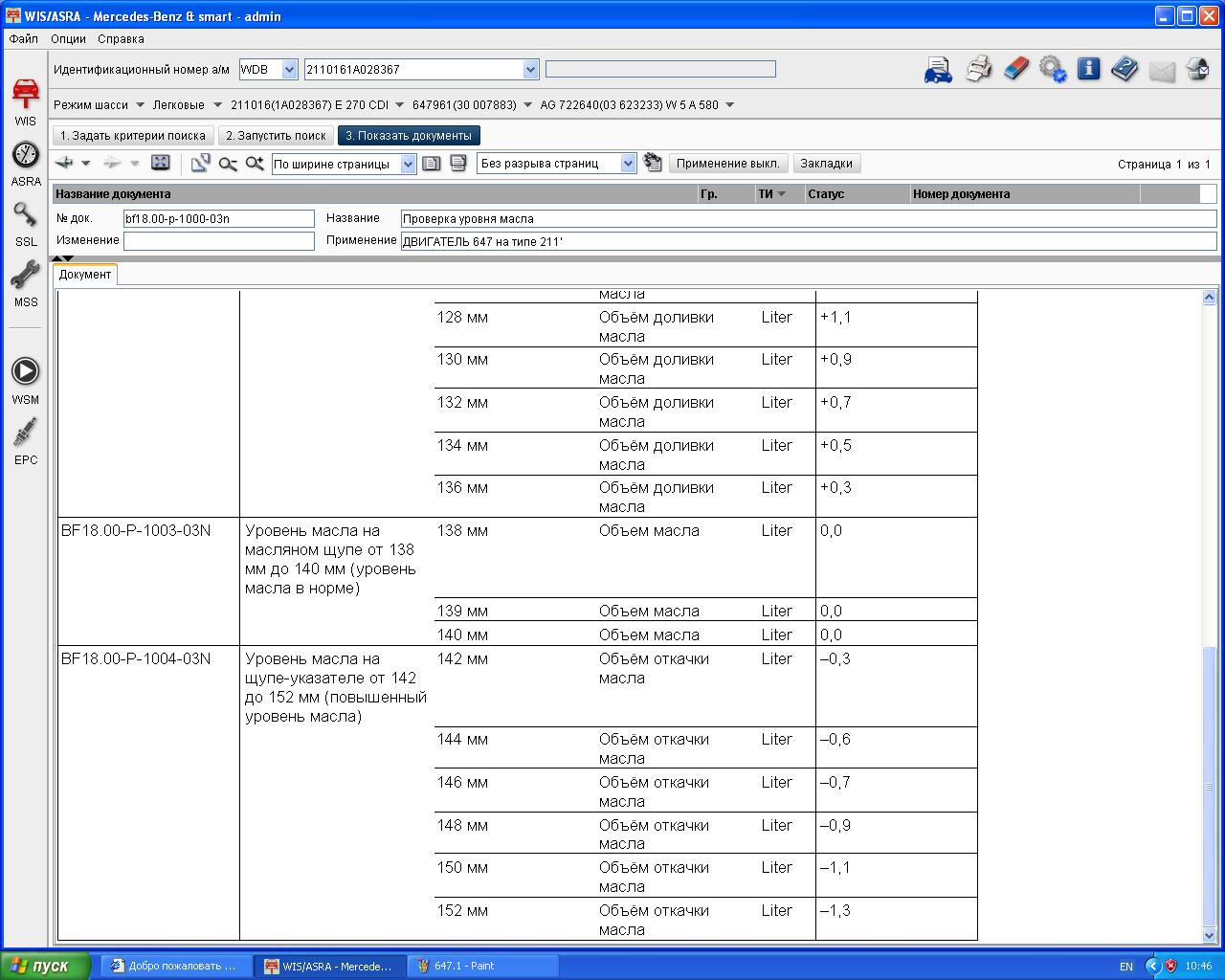The height and width of the screenshot is (980, 1225).
Task: Open the SSL key module
Action: click(x=25, y=224)
